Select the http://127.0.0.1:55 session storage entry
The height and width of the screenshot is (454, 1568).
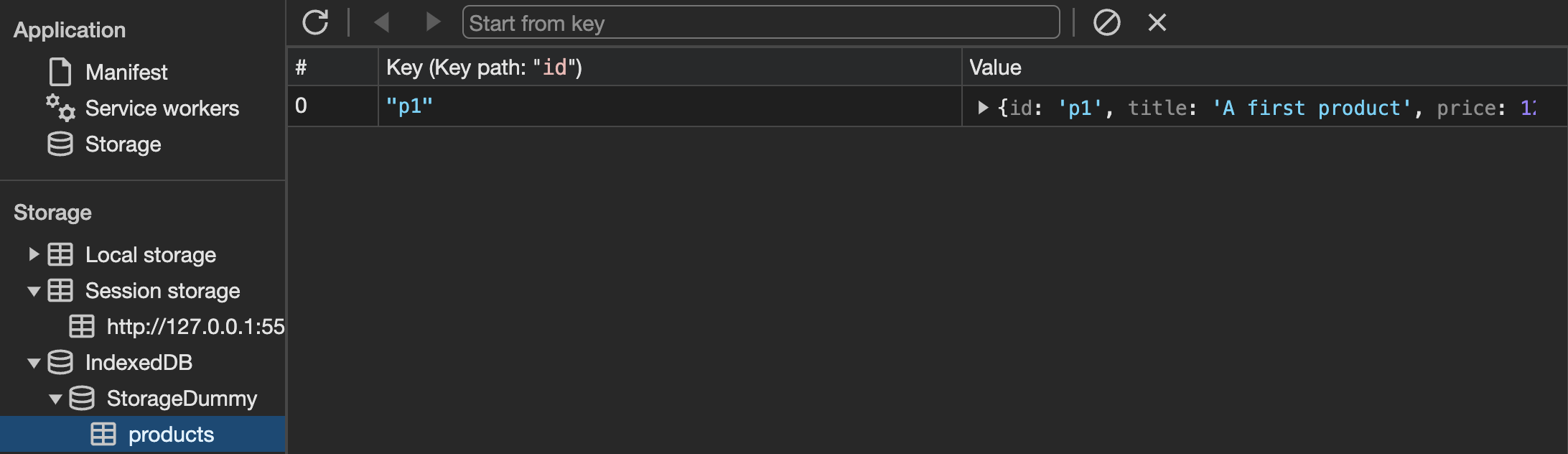(x=194, y=327)
